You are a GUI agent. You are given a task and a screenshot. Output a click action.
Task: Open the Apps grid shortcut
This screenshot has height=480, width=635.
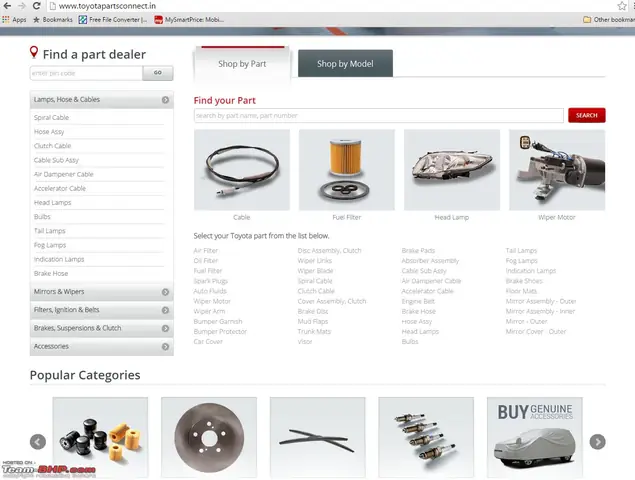coord(14,19)
